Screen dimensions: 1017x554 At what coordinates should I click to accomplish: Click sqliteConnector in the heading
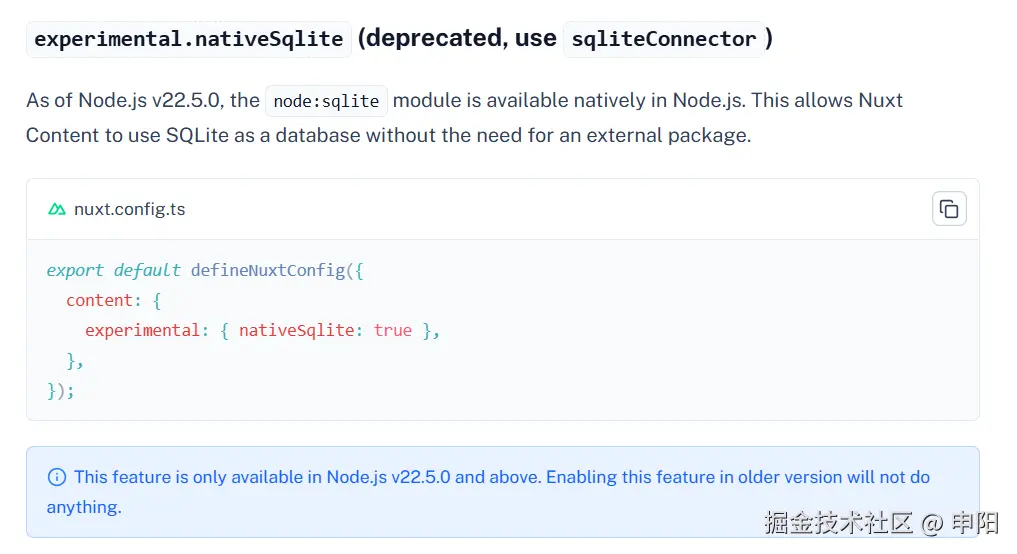click(x=663, y=39)
